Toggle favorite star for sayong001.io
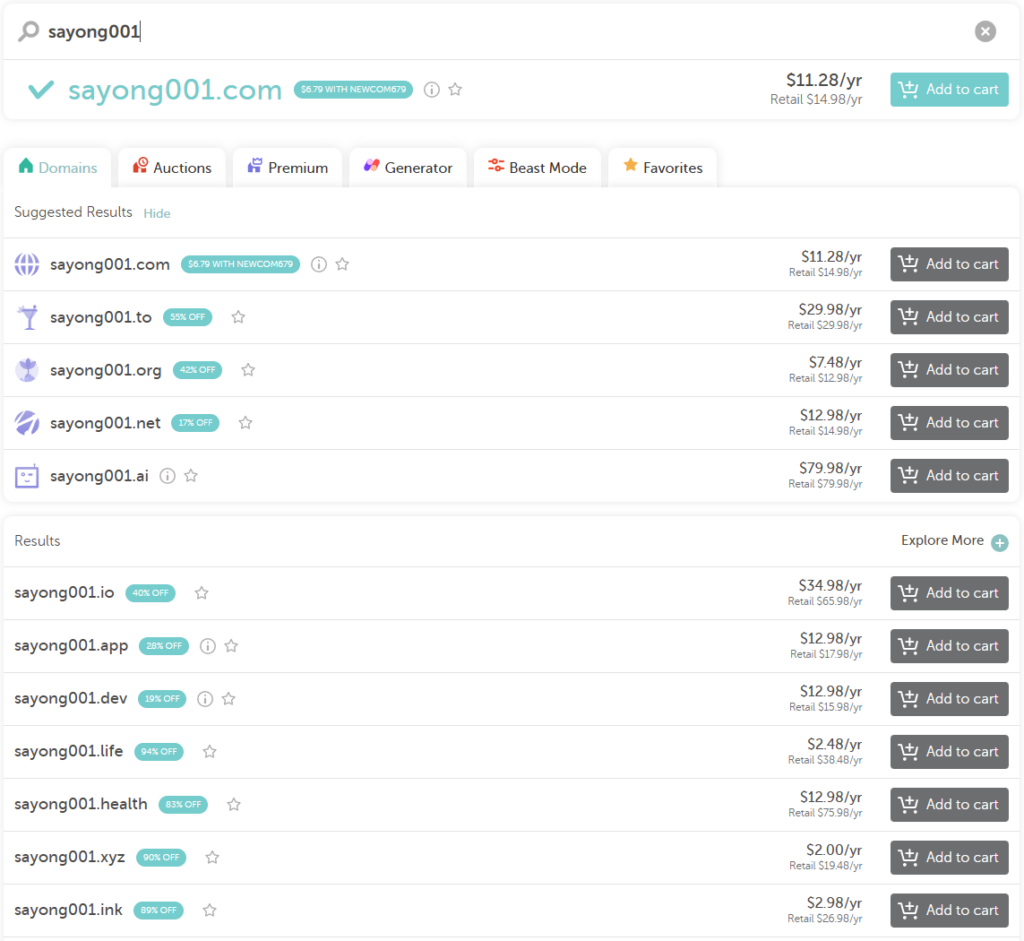Viewport: 1024px width, 941px height. pos(201,593)
